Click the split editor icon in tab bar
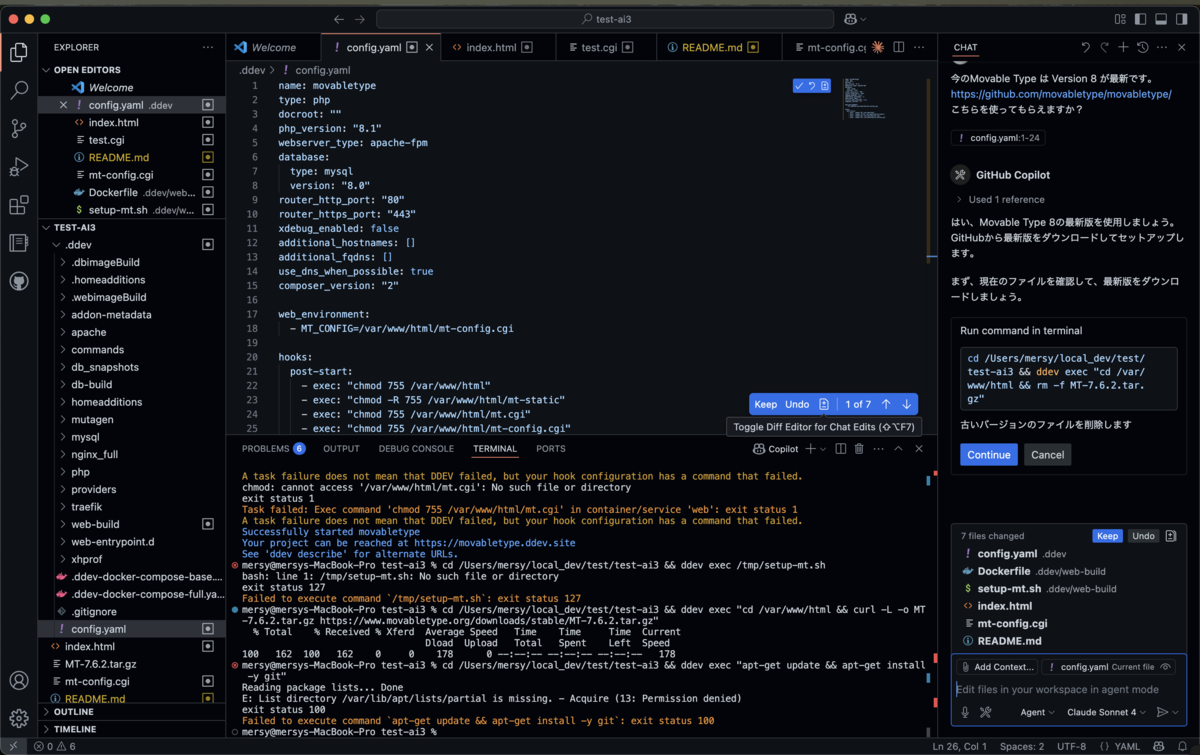Viewport: 1200px width, 755px height. pos(900,47)
